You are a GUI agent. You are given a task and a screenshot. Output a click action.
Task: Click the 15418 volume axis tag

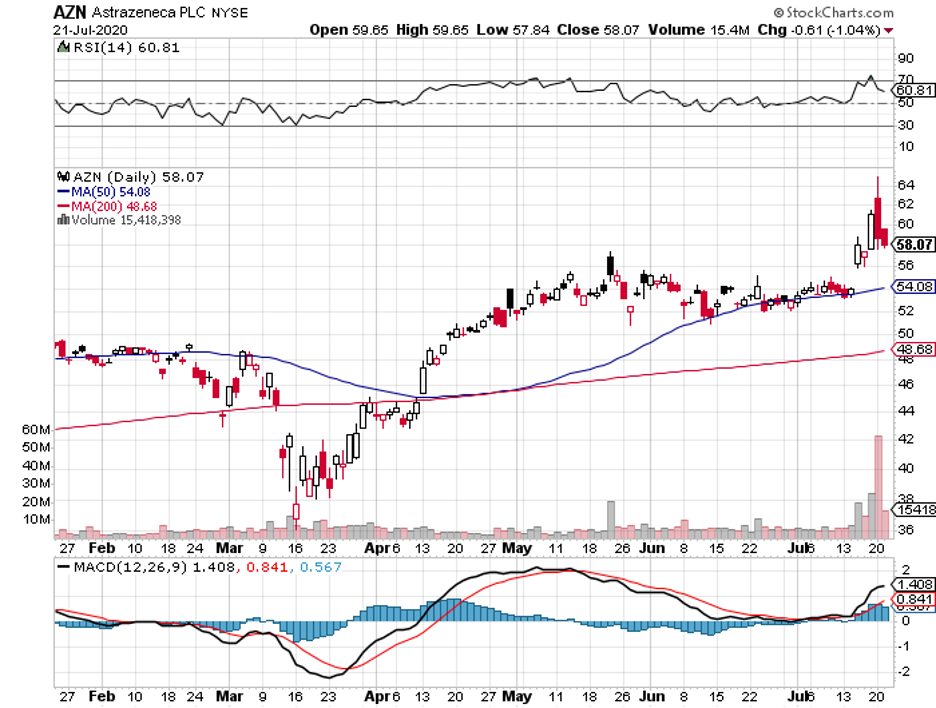coord(914,509)
